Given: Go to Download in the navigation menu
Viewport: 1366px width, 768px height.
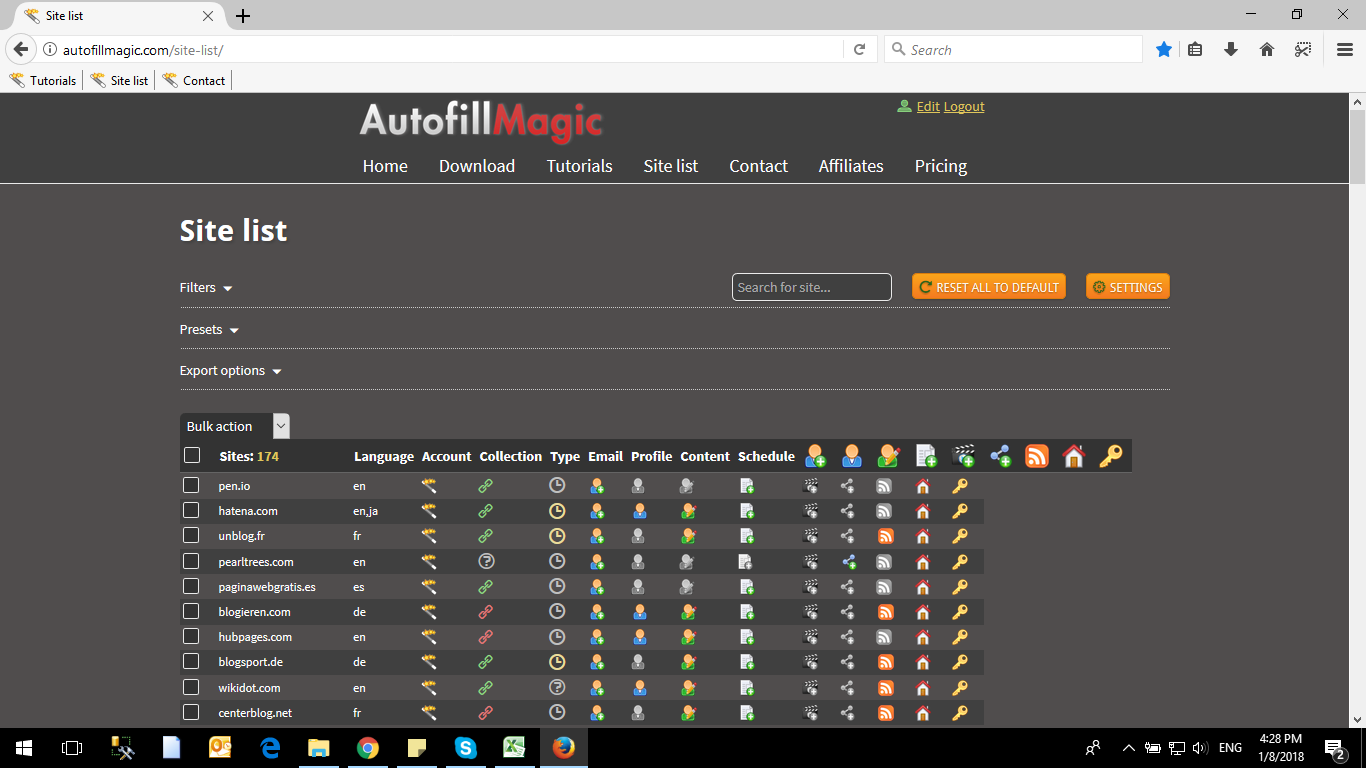Looking at the screenshot, I should (x=477, y=166).
